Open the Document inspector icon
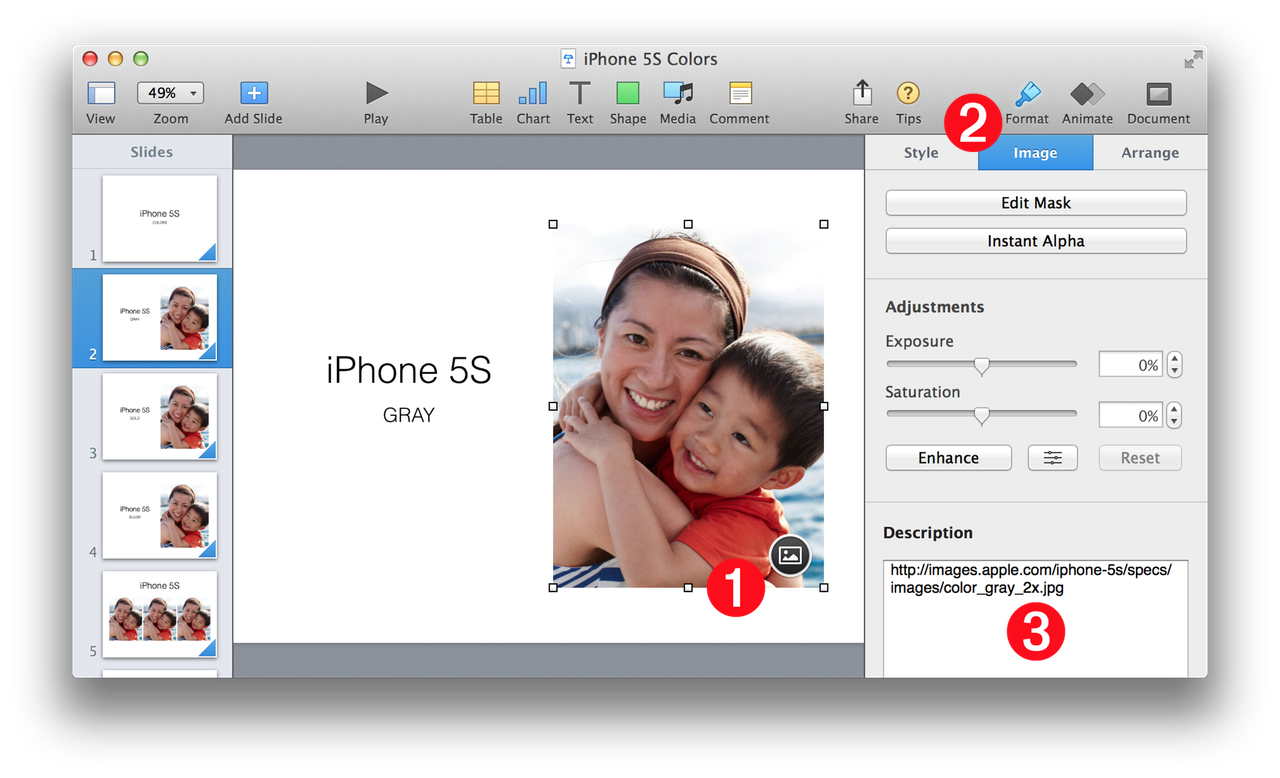Screen dimensions: 1280x778 [x=1159, y=93]
